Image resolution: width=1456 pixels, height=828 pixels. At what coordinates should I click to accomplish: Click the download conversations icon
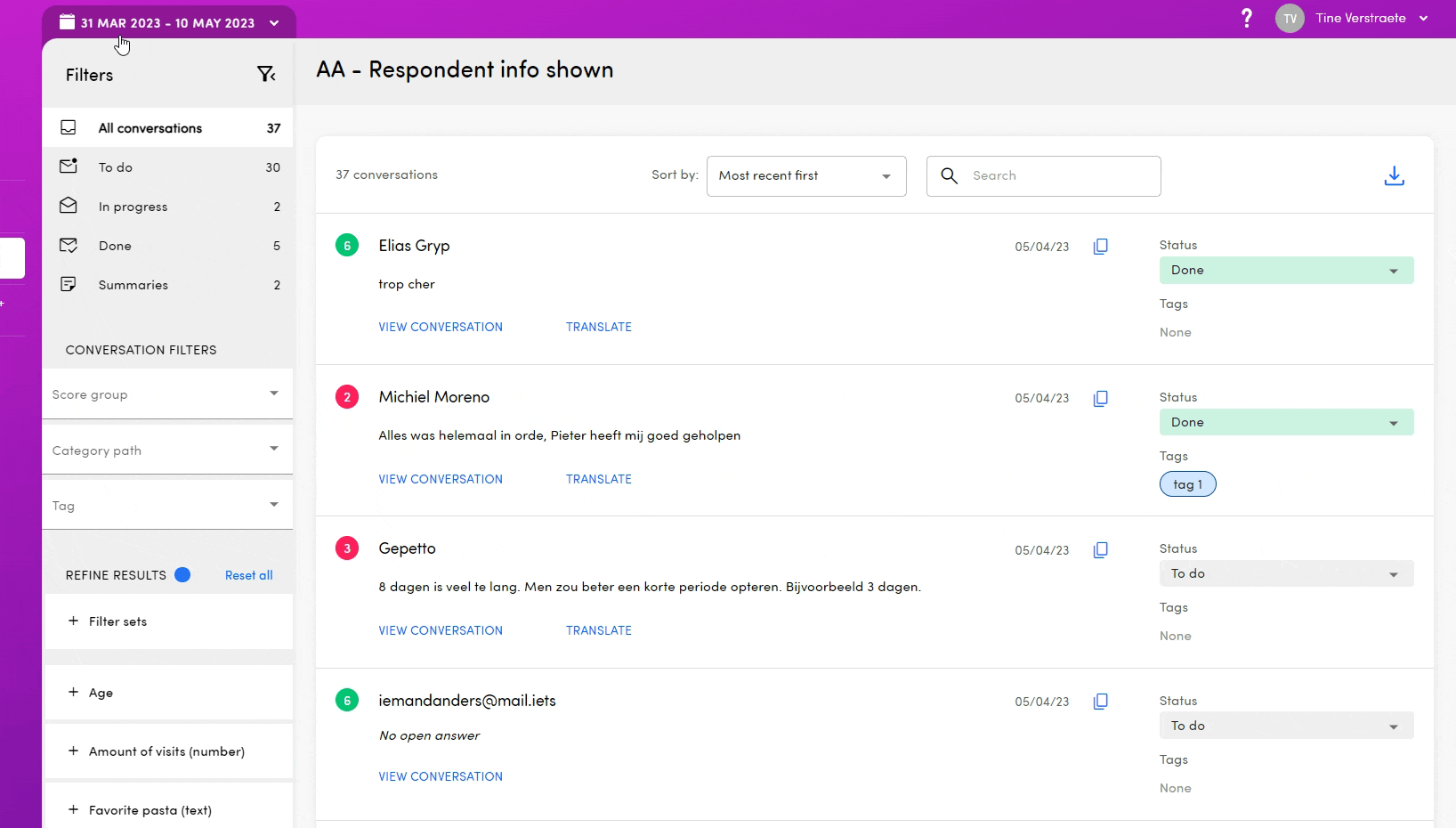click(1394, 176)
